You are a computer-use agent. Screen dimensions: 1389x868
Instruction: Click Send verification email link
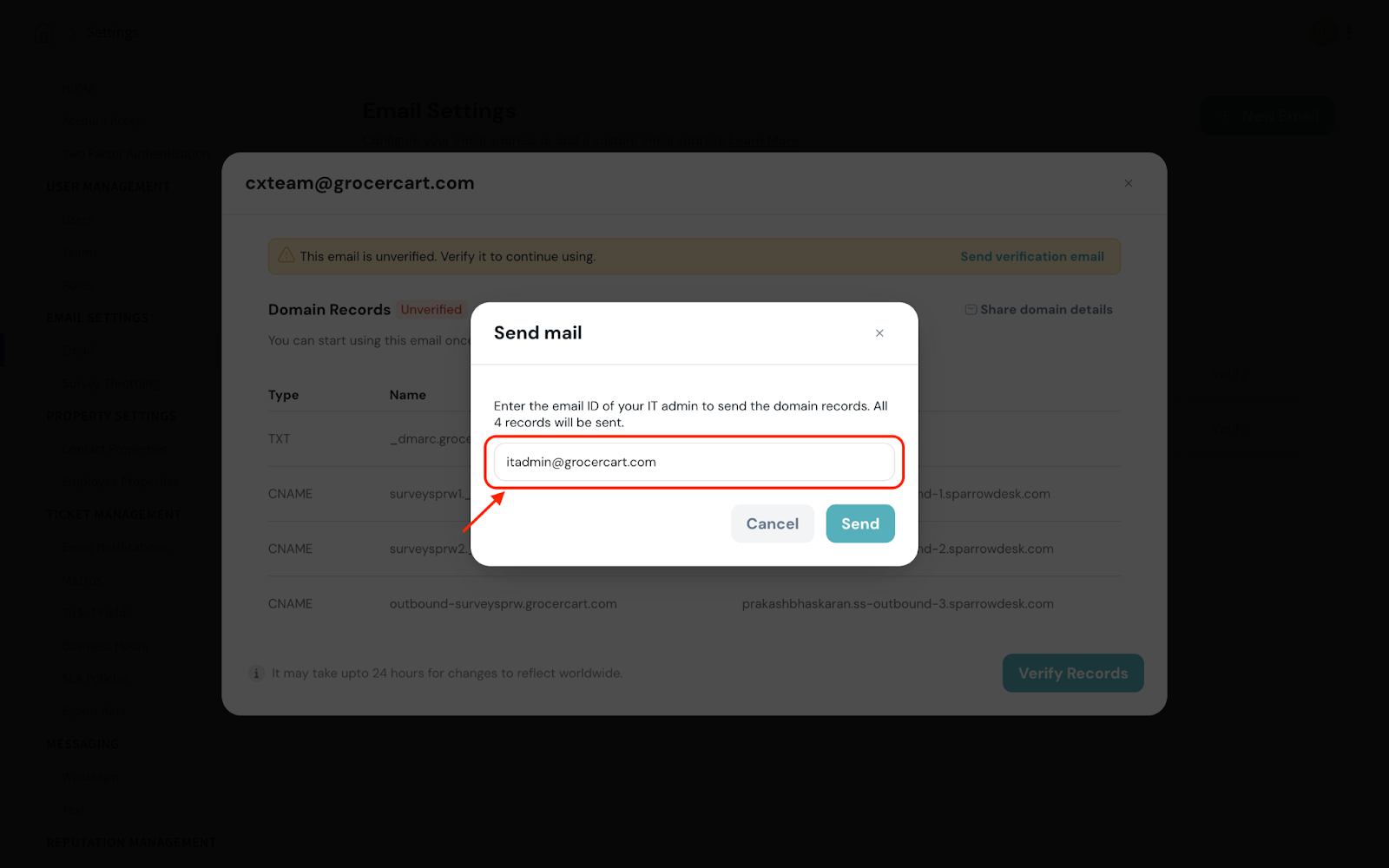tap(1032, 257)
